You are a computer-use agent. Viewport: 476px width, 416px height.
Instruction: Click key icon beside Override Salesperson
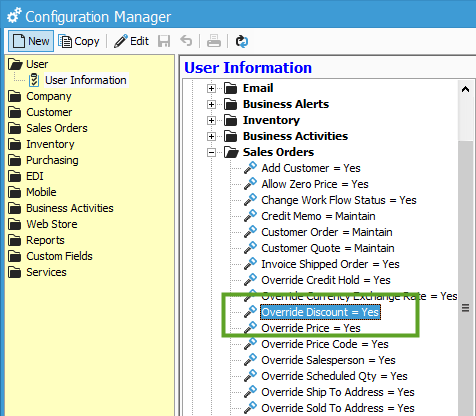click(x=250, y=359)
